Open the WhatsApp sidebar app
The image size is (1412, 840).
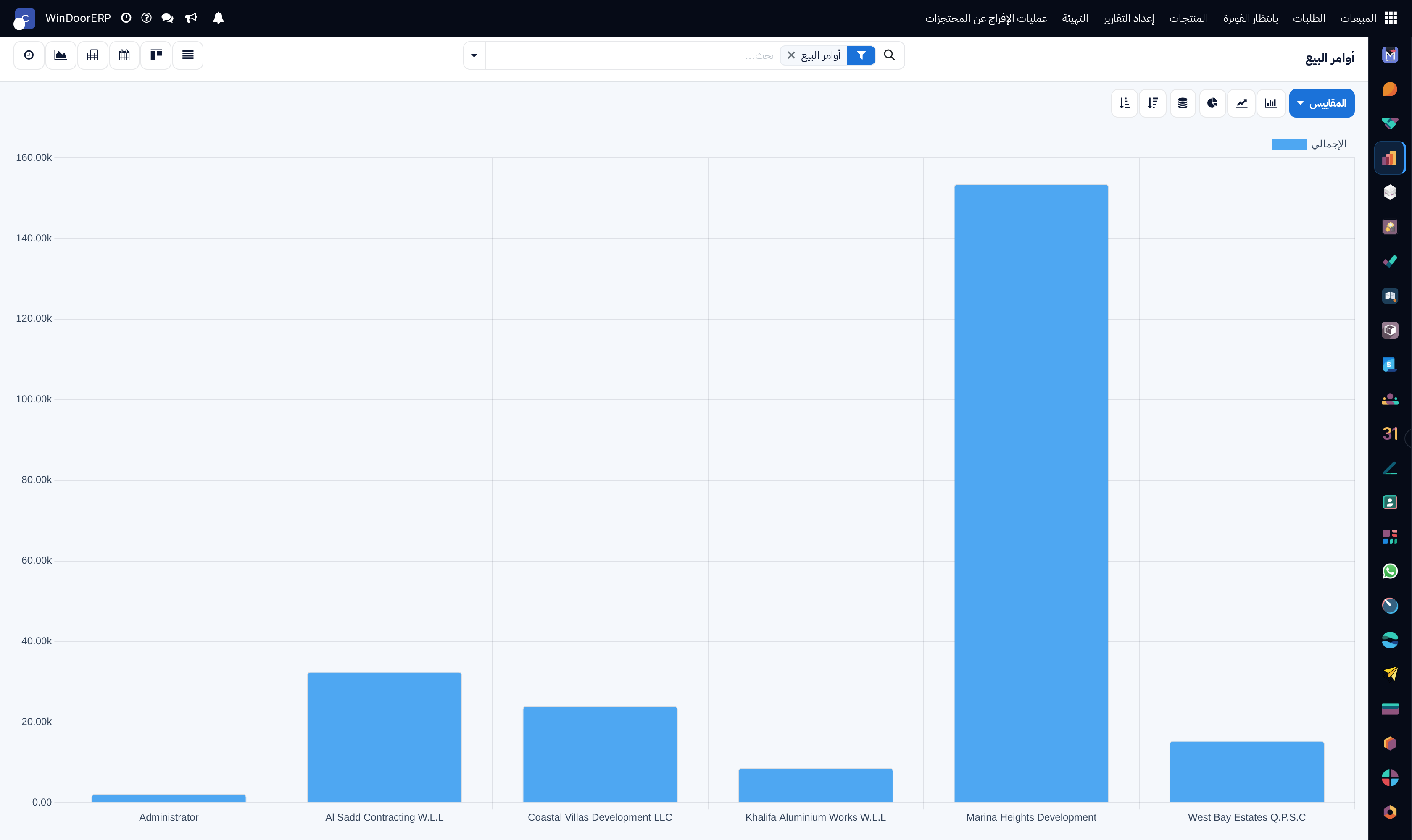coord(1390,571)
